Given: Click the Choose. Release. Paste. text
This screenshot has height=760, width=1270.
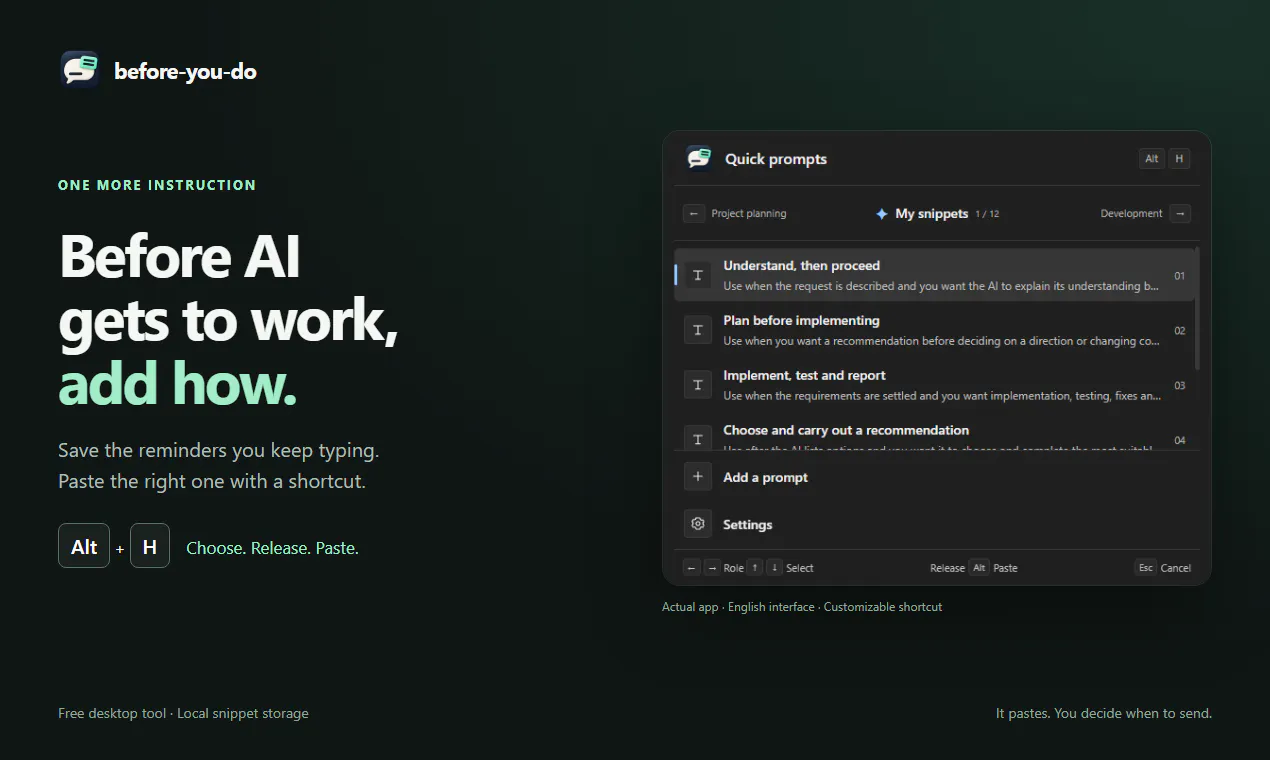Looking at the screenshot, I should 273,548.
